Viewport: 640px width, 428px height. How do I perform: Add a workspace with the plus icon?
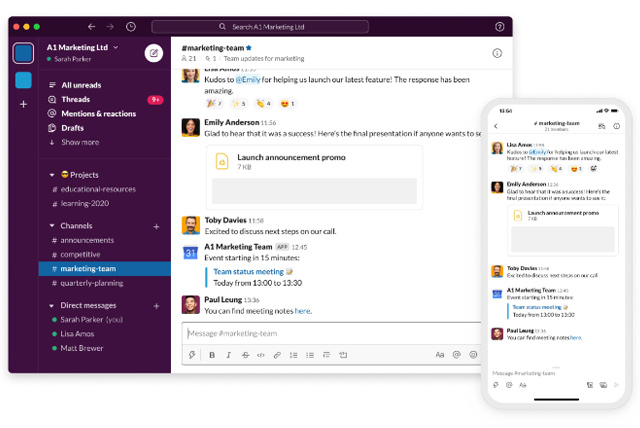click(23, 104)
